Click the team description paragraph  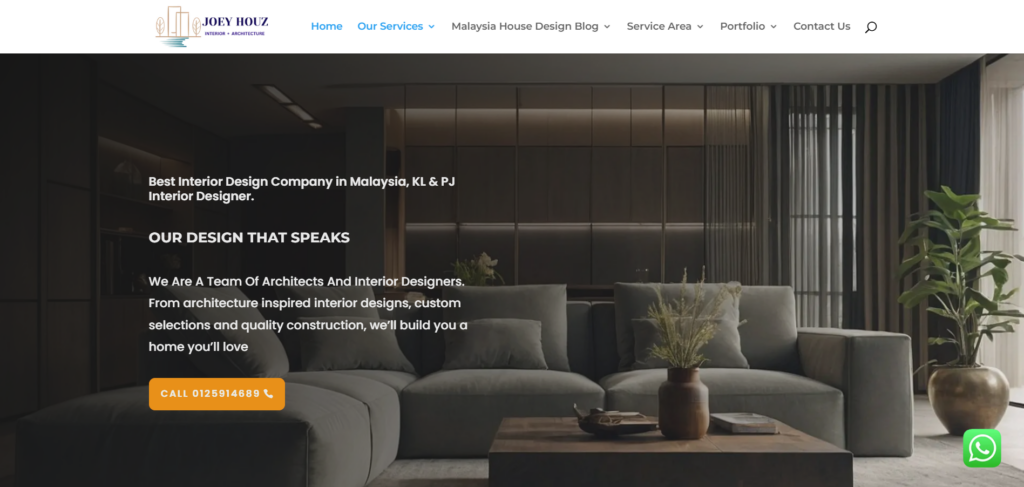308,314
